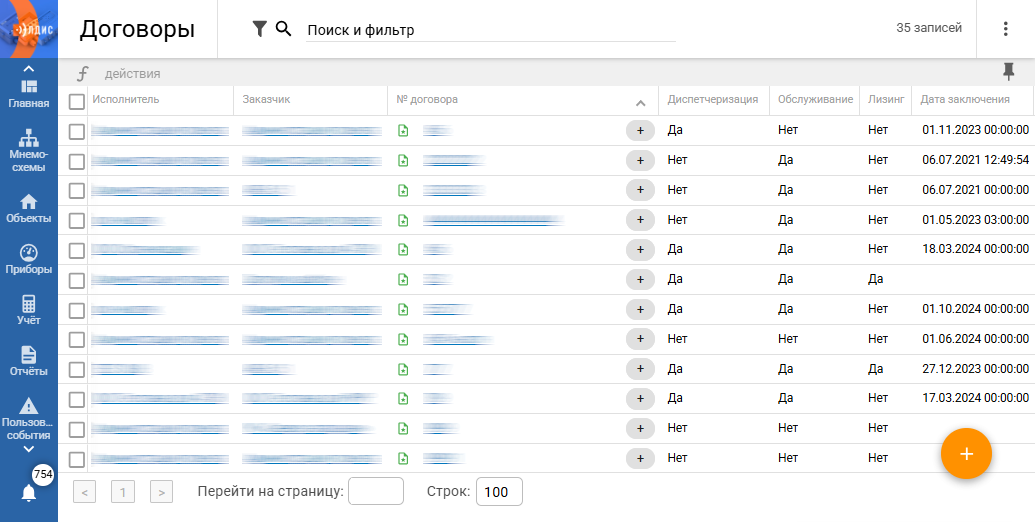This screenshot has height=522, width=1035.
Task: Sort by Диспетчеризация column header
Action: [x=712, y=100]
